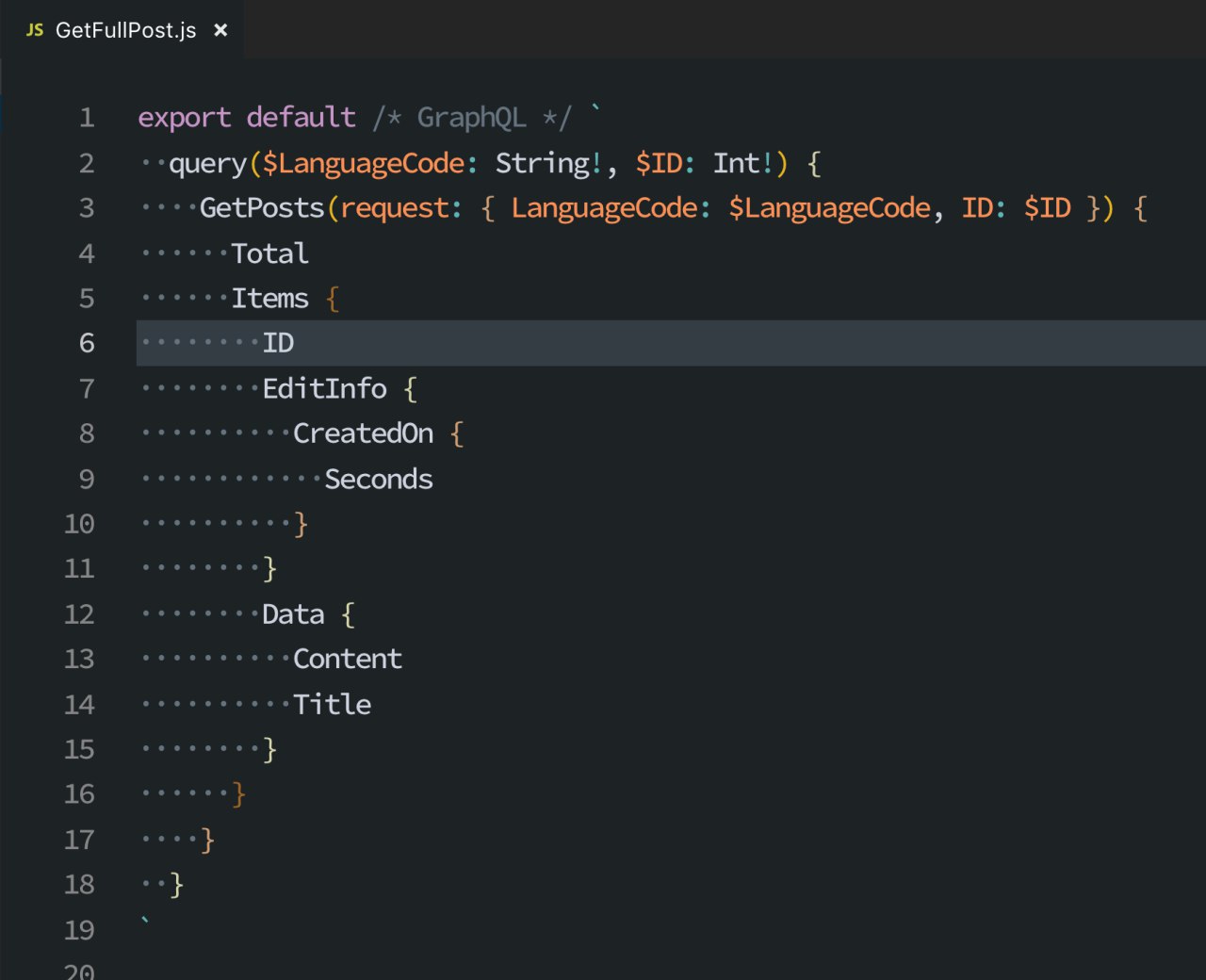Click opening brace after 'EditInfo'

[410, 389]
